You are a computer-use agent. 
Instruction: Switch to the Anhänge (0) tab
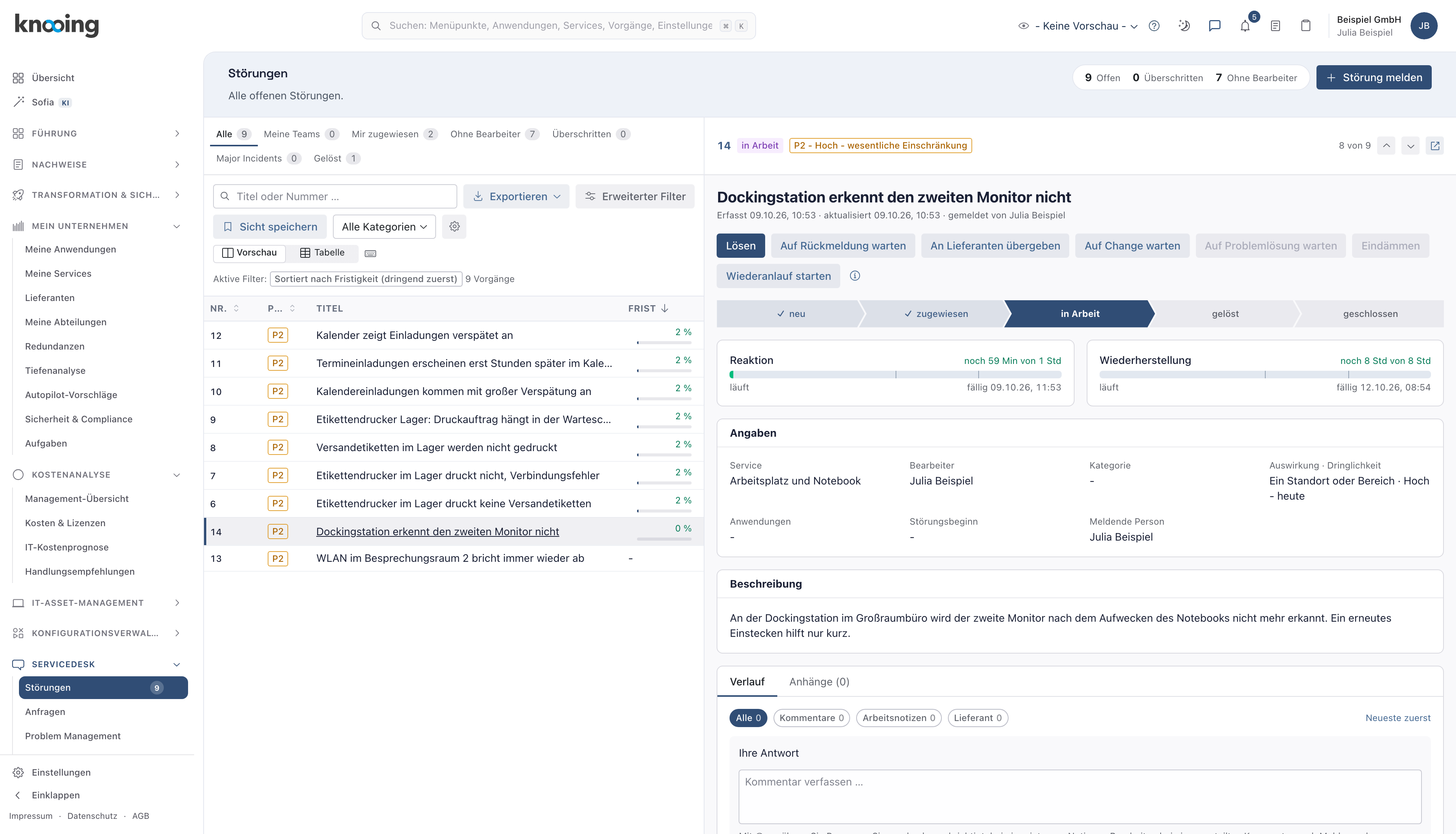pos(819,682)
